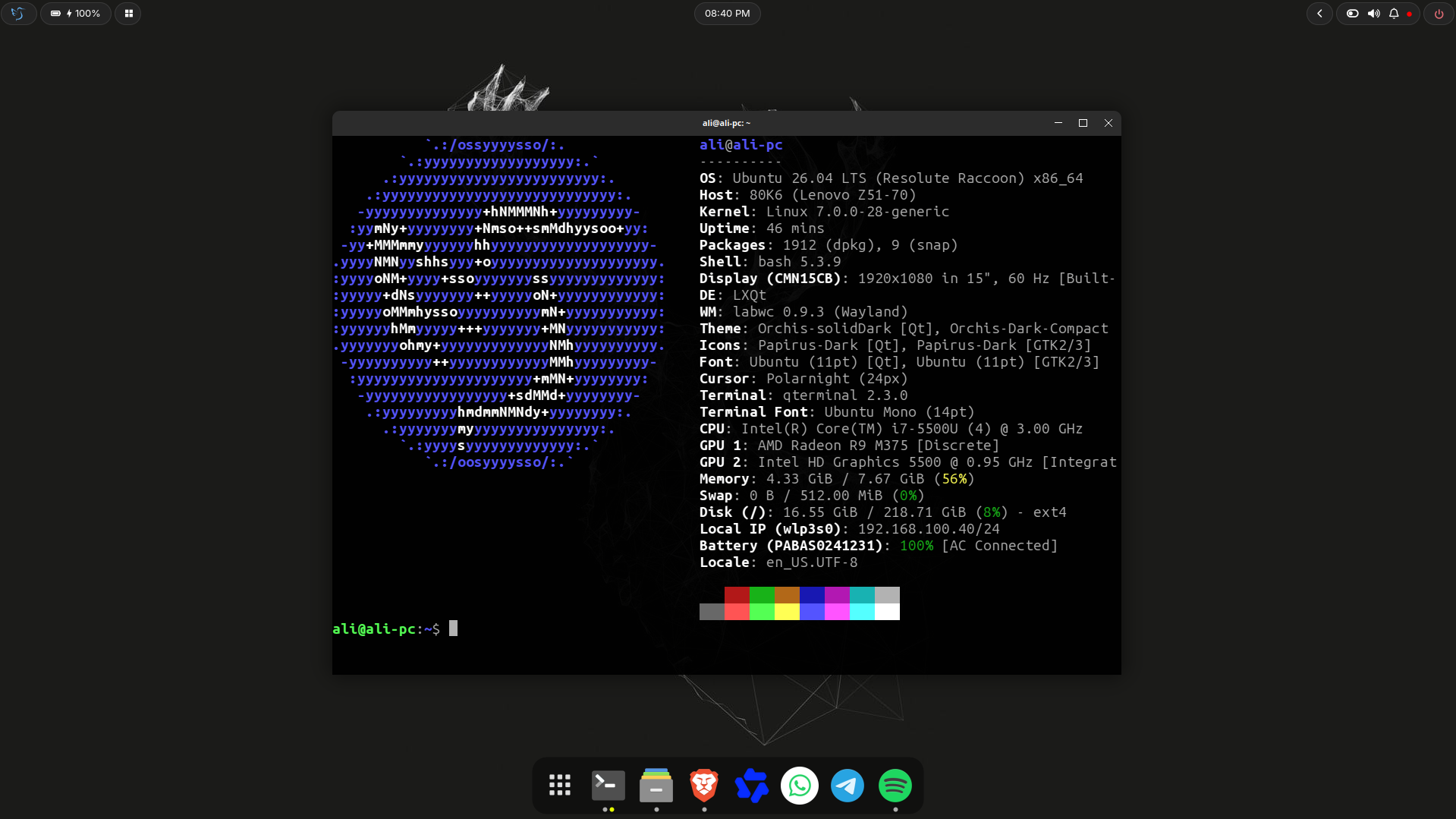Click the 08:40 PM clock

pyautogui.click(x=727, y=14)
